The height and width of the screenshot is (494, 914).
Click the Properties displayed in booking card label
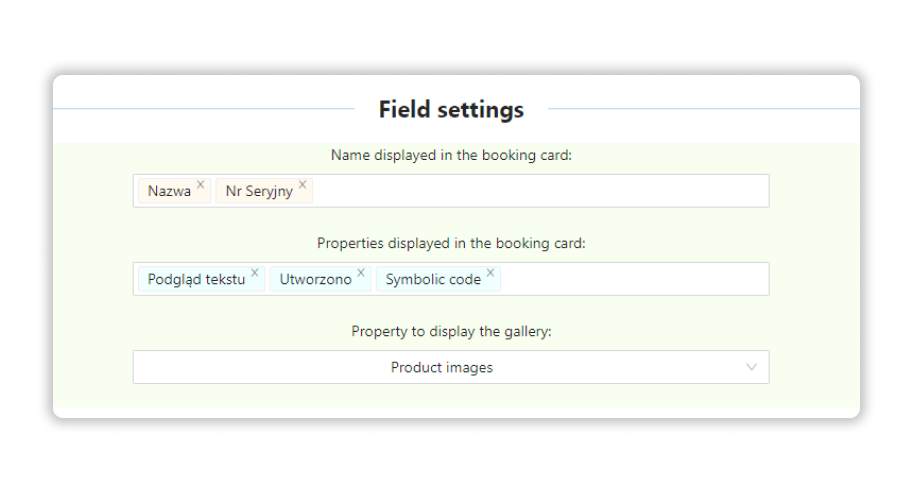pyautogui.click(x=451, y=243)
